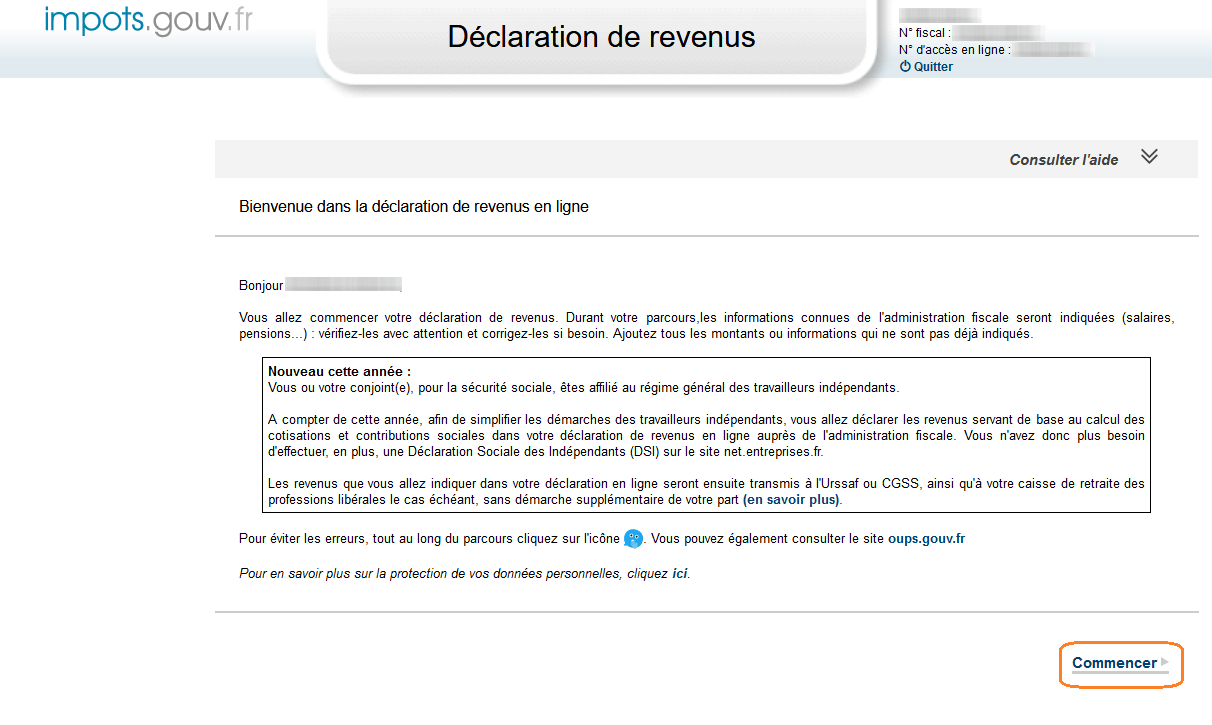1212x725 pixels.
Task: Click the blurred name after Bonjour
Action: click(x=343, y=285)
